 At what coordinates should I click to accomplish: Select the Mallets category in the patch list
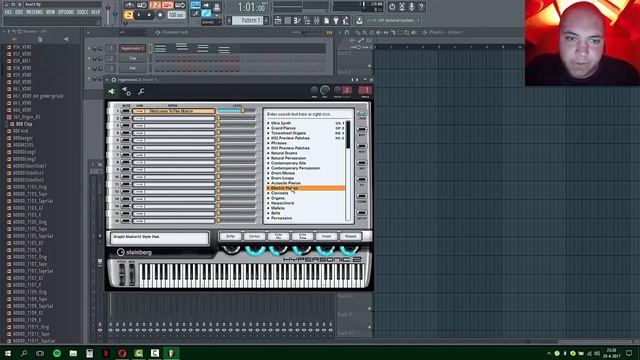pos(278,208)
